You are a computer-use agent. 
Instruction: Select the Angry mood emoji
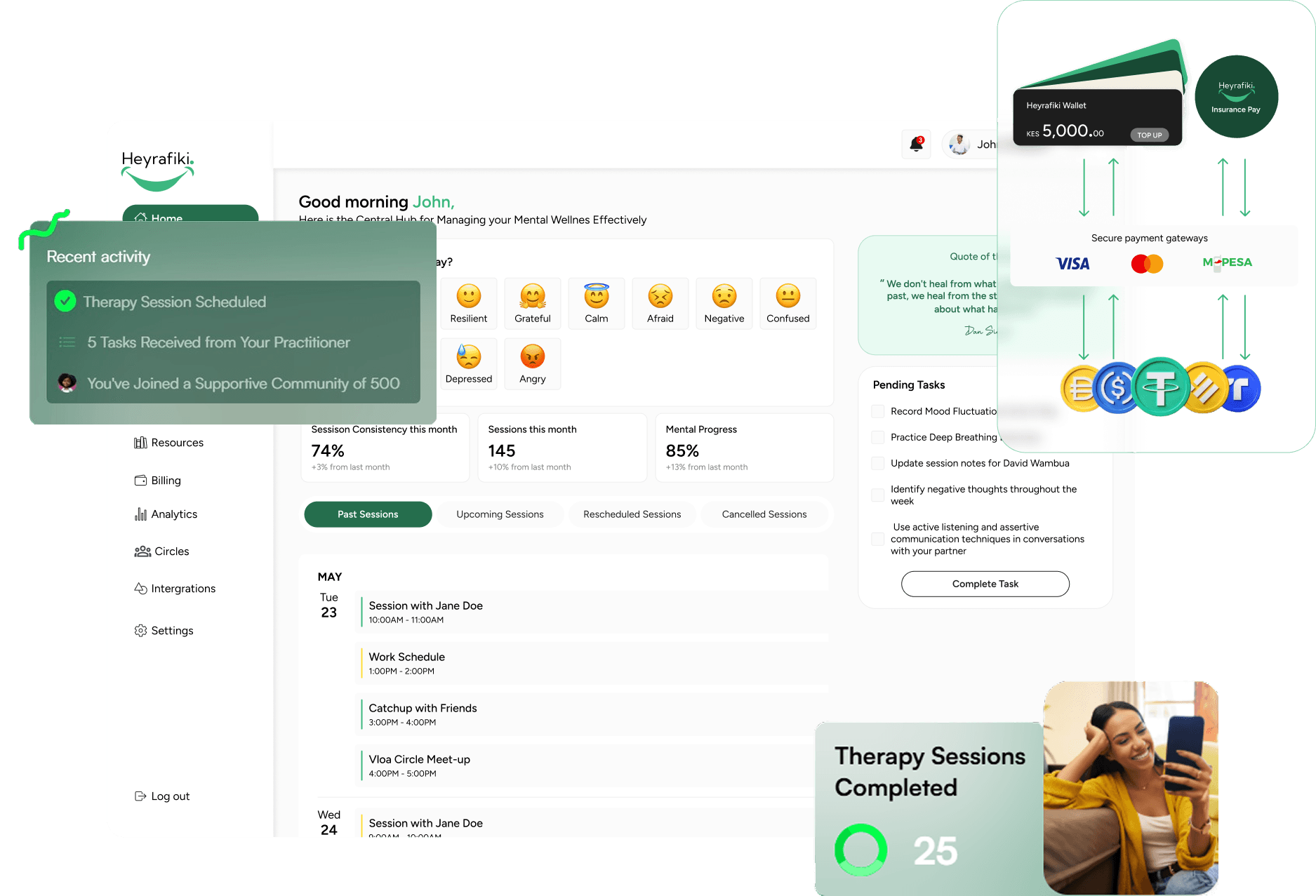(x=533, y=363)
